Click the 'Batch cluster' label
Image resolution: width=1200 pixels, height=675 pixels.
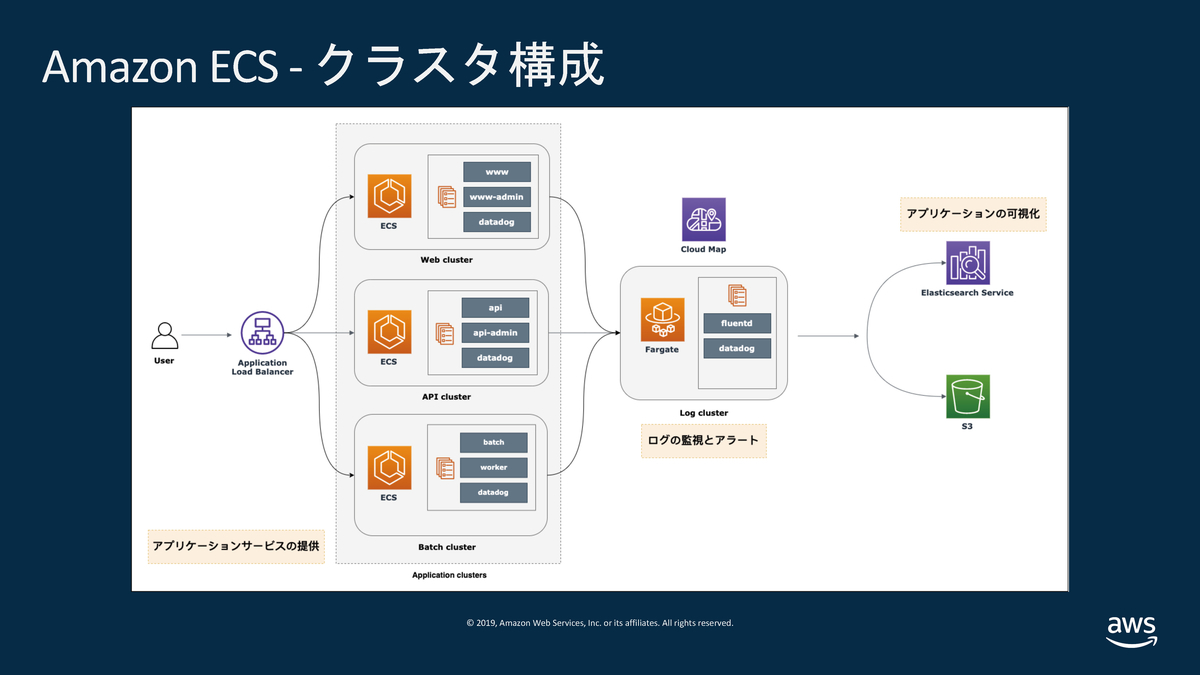(x=446, y=547)
